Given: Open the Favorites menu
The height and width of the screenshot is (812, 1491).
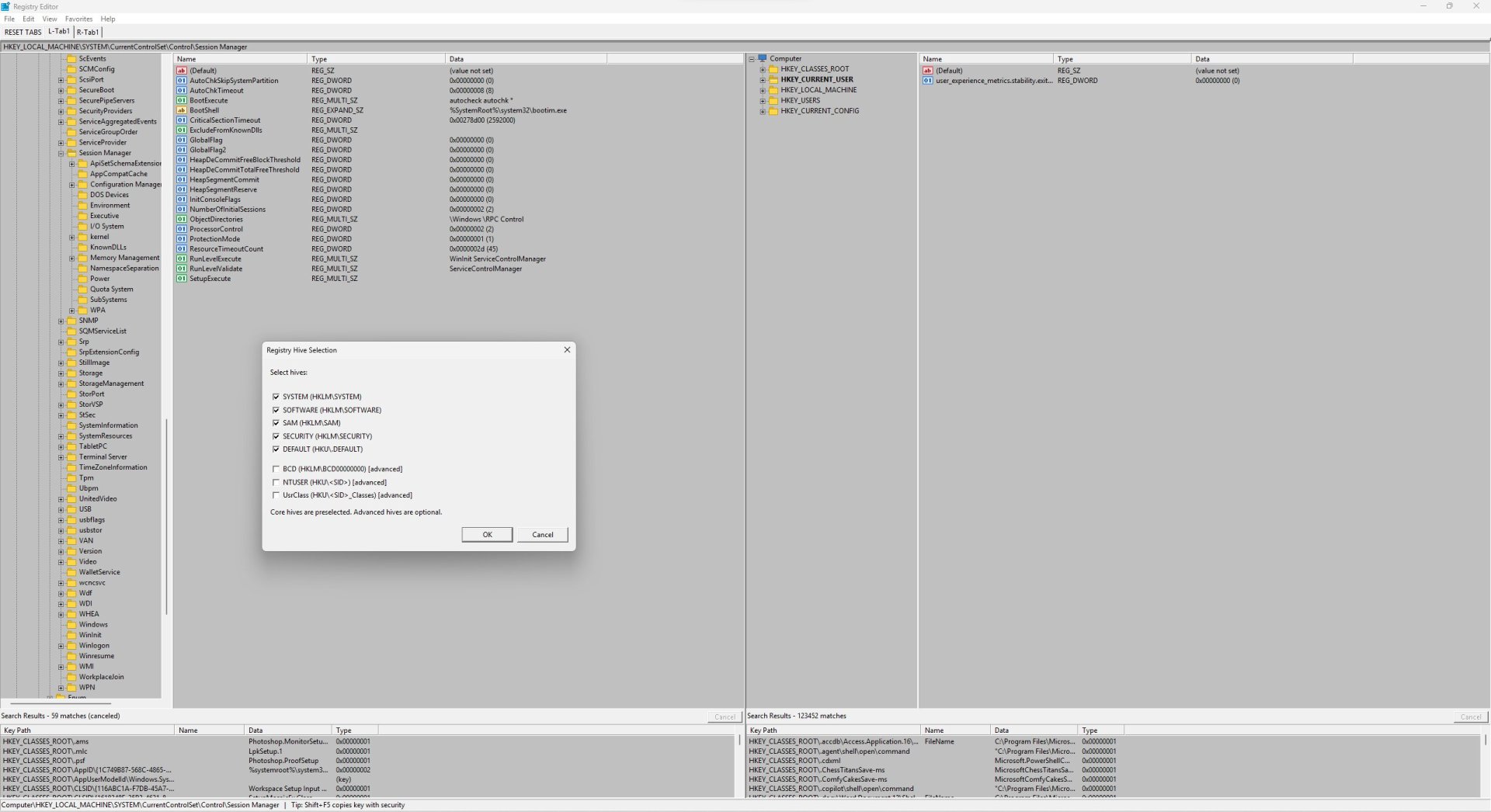Looking at the screenshot, I should tap(78, 19).
